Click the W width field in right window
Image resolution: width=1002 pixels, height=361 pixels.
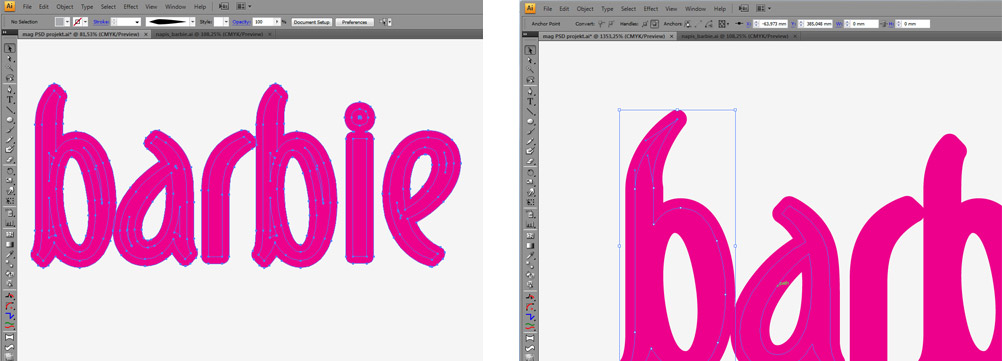coord(861,24)
